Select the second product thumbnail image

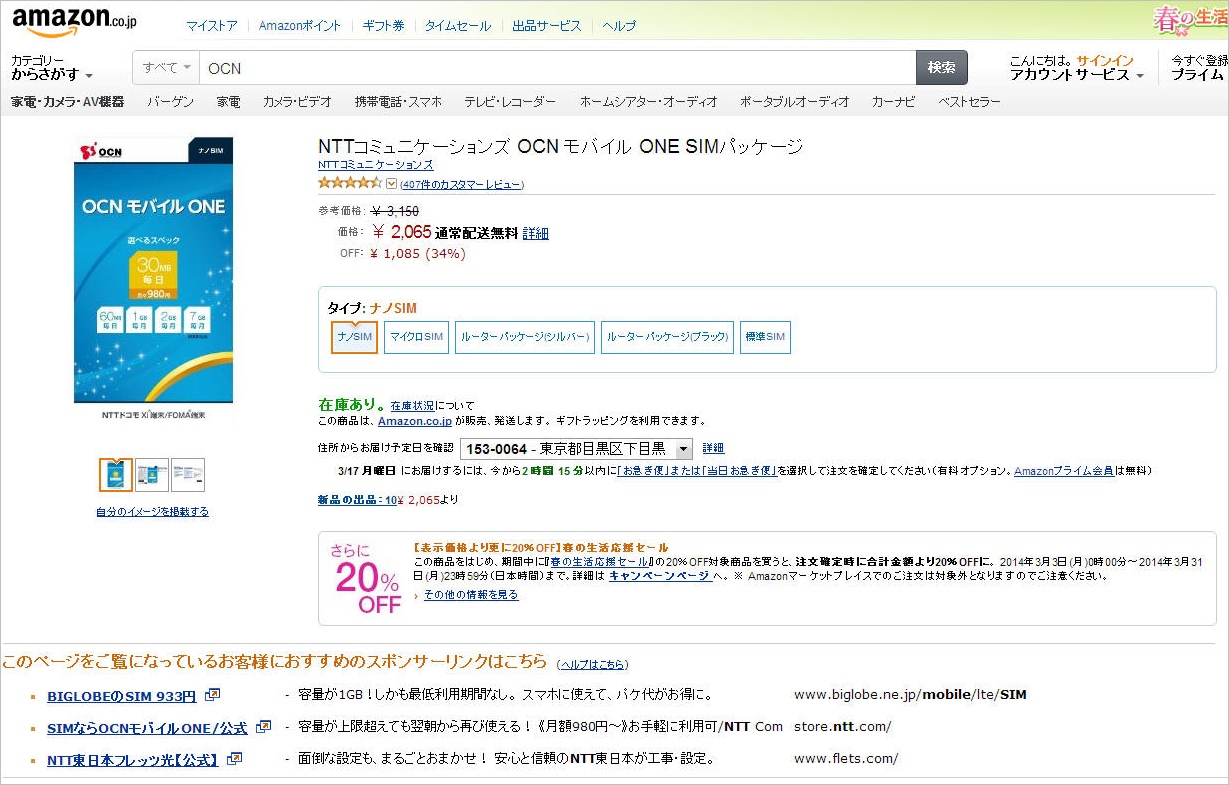click(x=152, y=475)
